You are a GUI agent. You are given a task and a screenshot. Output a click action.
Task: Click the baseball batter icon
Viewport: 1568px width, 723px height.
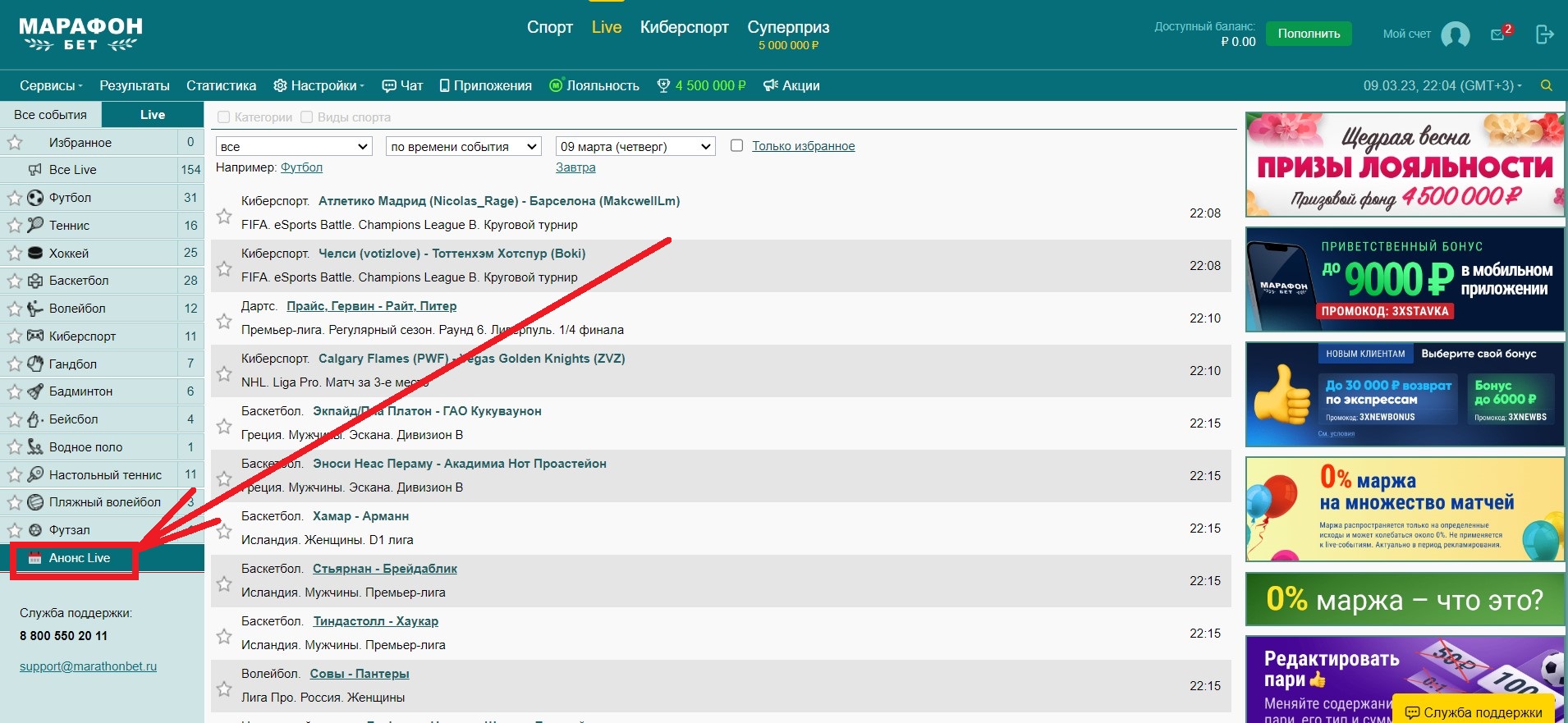pyautogui.click(x=35, y=419)
